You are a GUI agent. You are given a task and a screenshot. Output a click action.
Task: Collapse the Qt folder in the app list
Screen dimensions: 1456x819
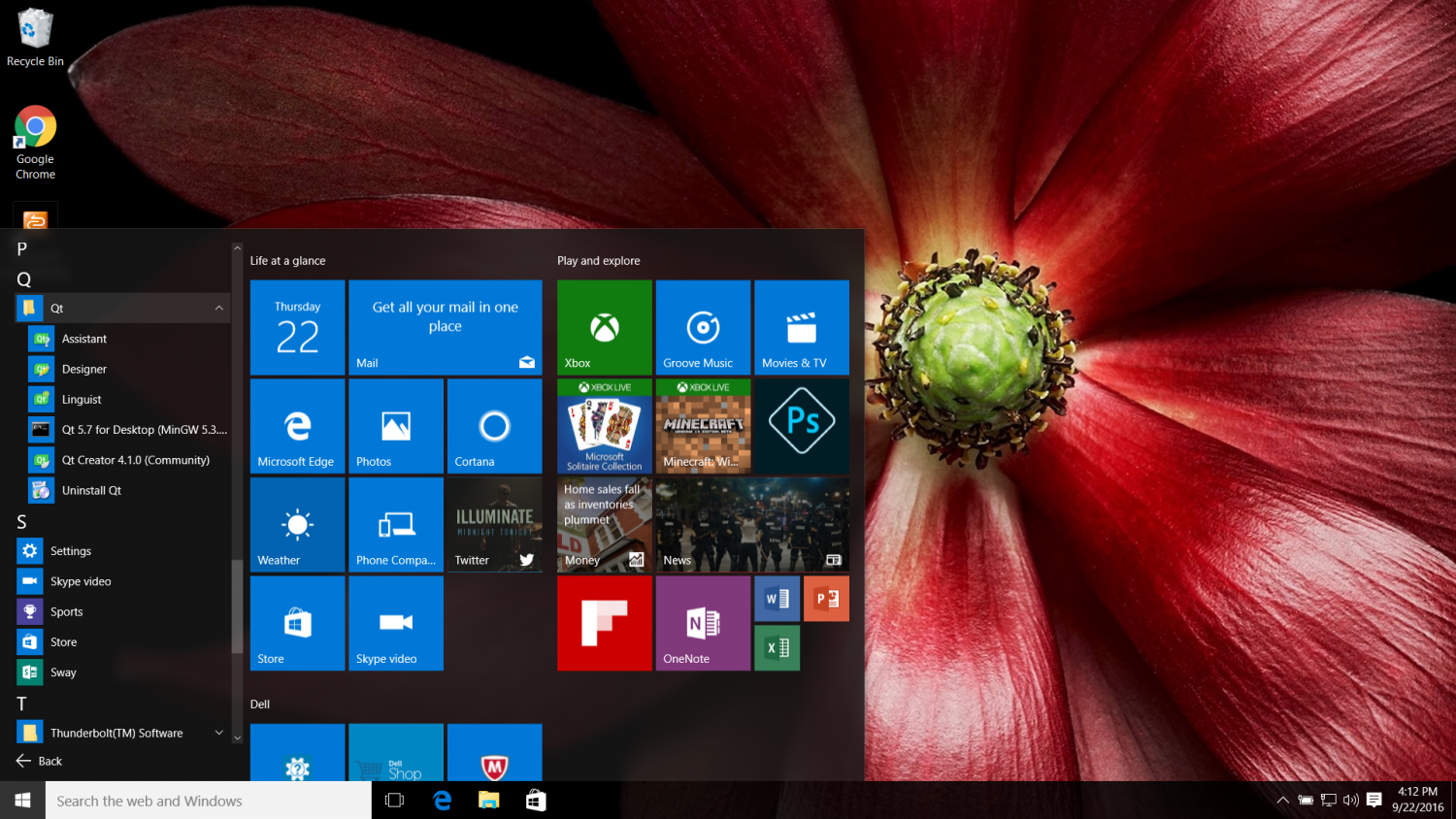[x=219, y=307]
